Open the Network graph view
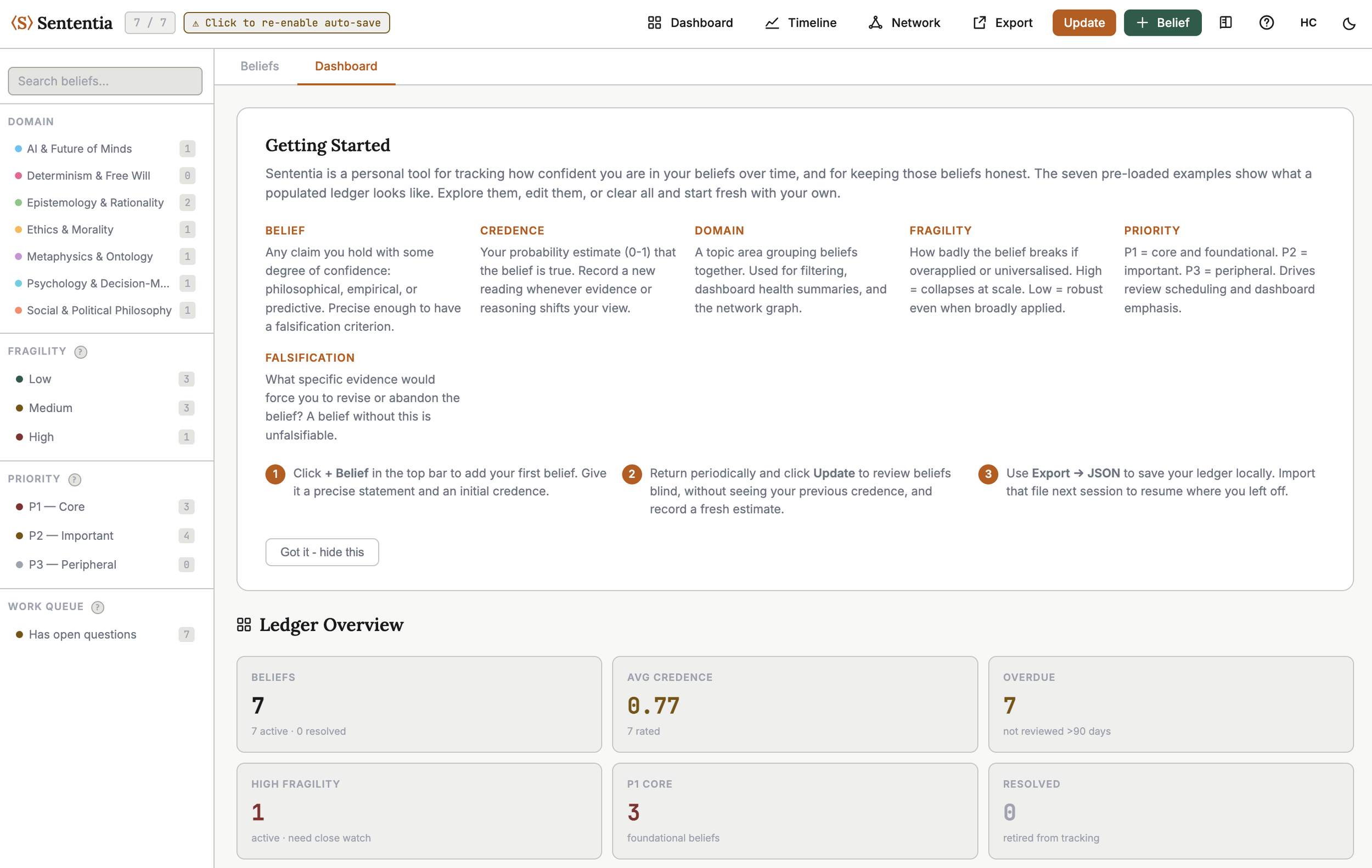This screenshot has height=868, width=1372. (x=904, y=23)
